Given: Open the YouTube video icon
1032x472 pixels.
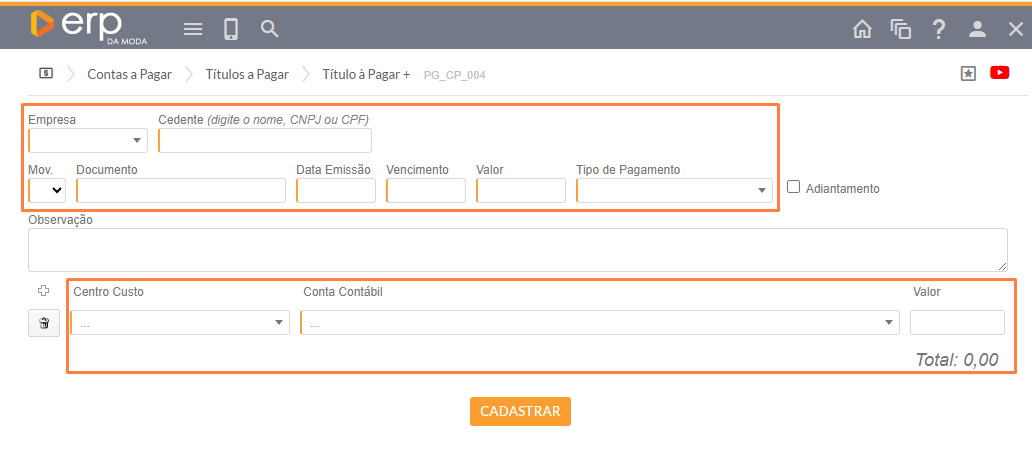Looking at the screenshot, I should [x=999, y=73].
